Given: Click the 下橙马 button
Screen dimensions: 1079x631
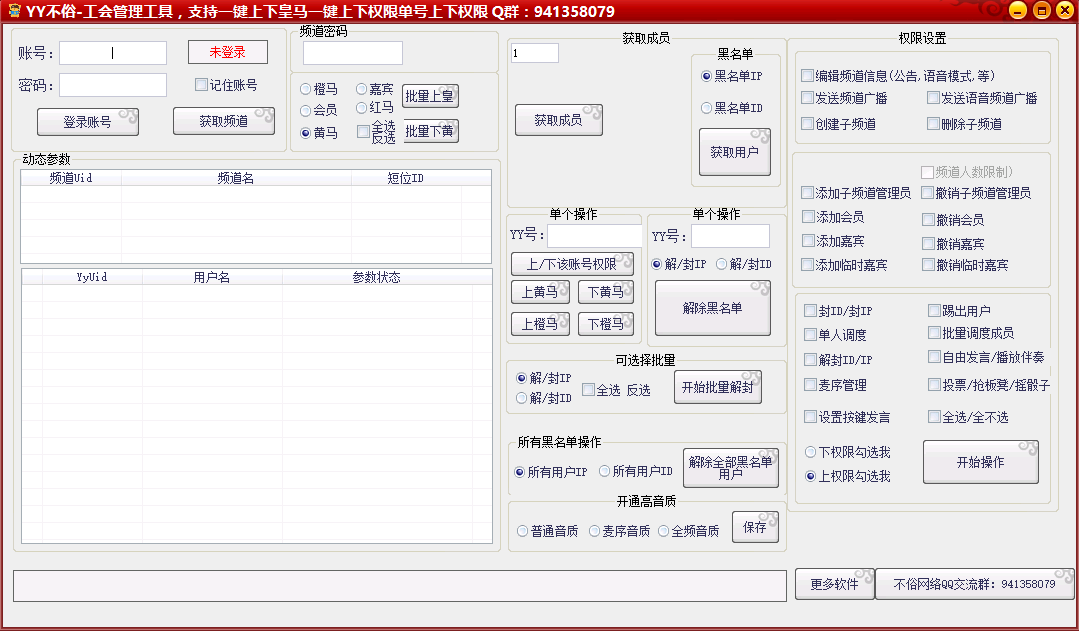Looking at the screenshot, I should tap(606, 324).
